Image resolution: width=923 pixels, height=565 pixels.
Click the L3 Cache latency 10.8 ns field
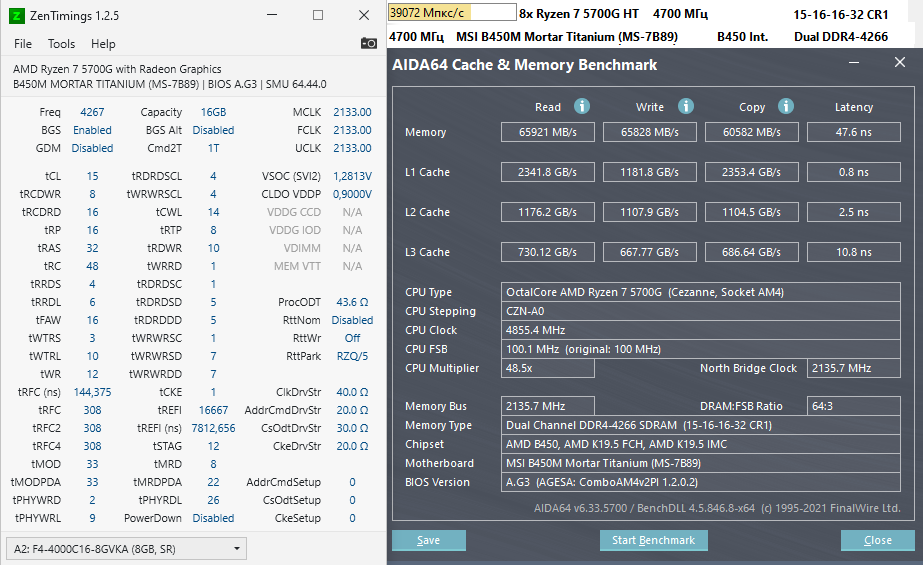coord(854,252)
